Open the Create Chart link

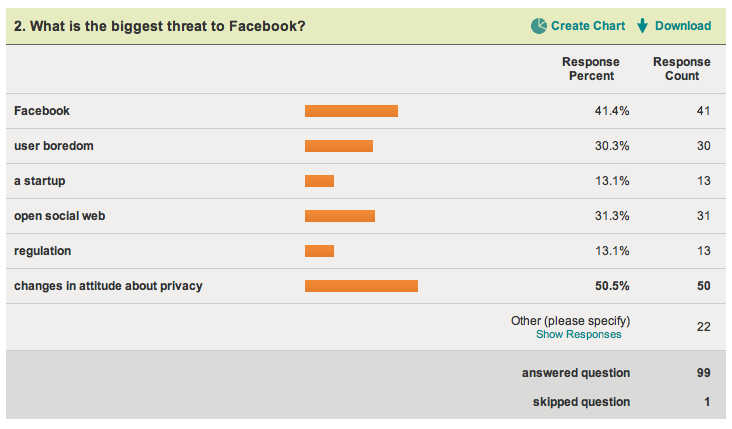point(588,26)
